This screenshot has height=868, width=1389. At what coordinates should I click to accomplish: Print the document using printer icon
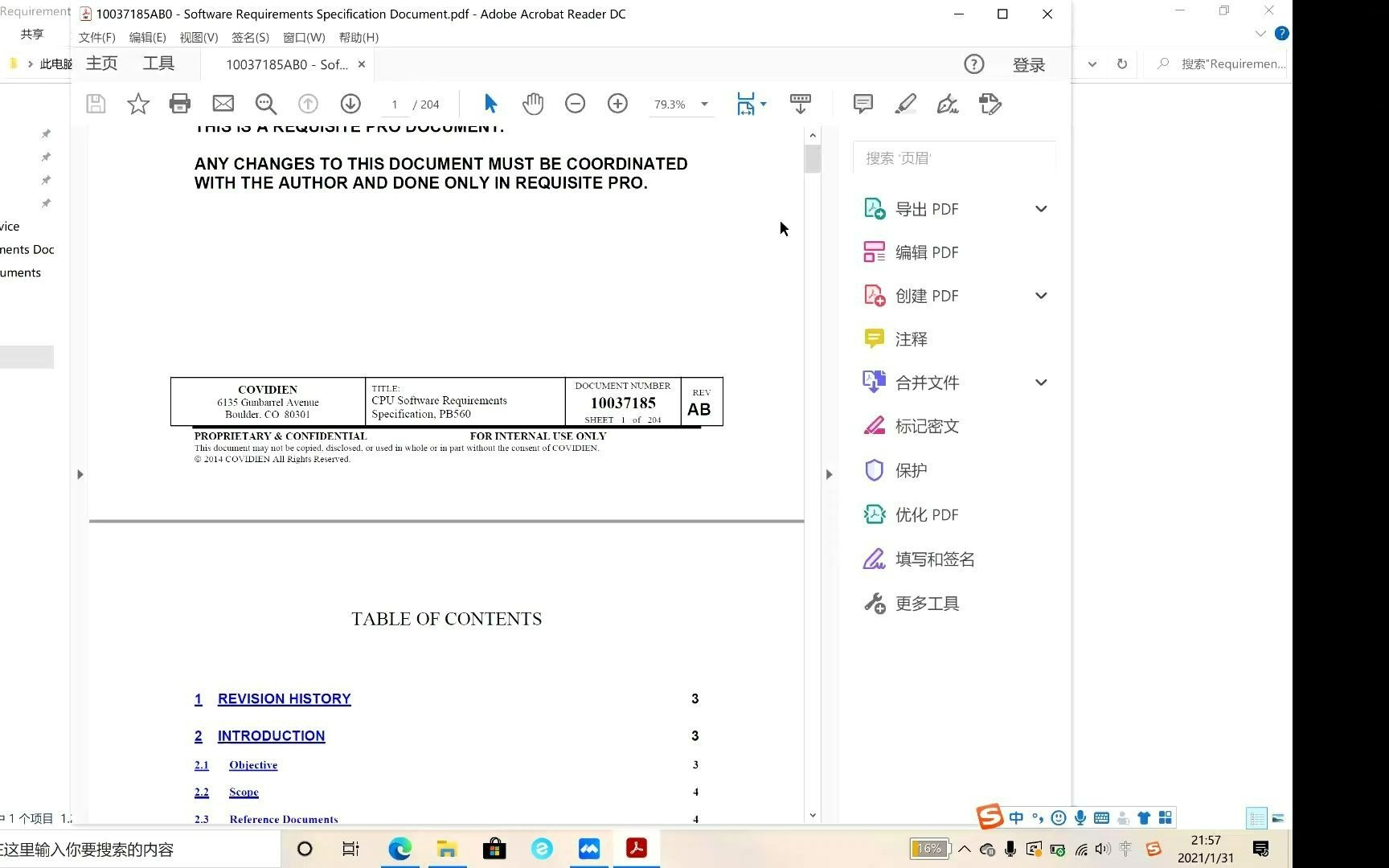coord(180,104)
